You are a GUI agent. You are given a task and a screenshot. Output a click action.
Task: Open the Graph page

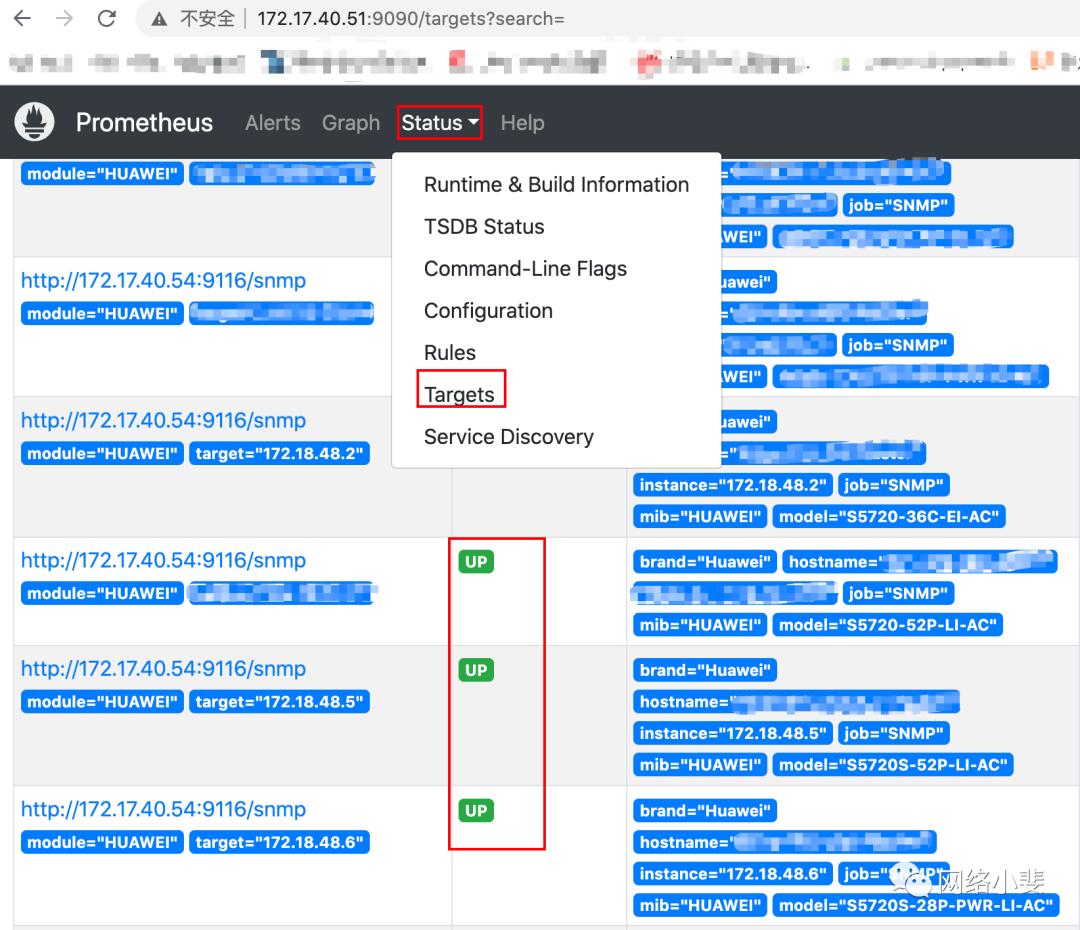[350, 123]
